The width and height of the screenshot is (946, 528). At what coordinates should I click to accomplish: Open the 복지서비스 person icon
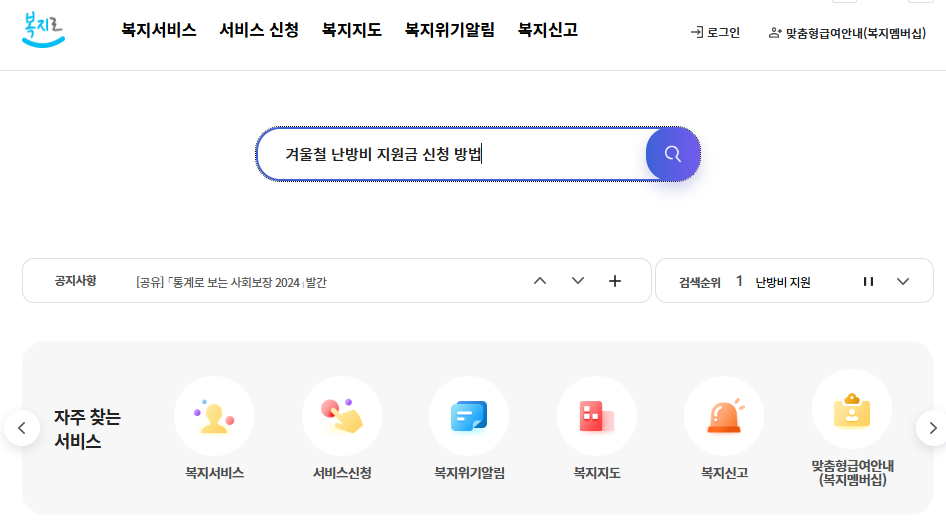pyautogui.click(x=214, y=417)
